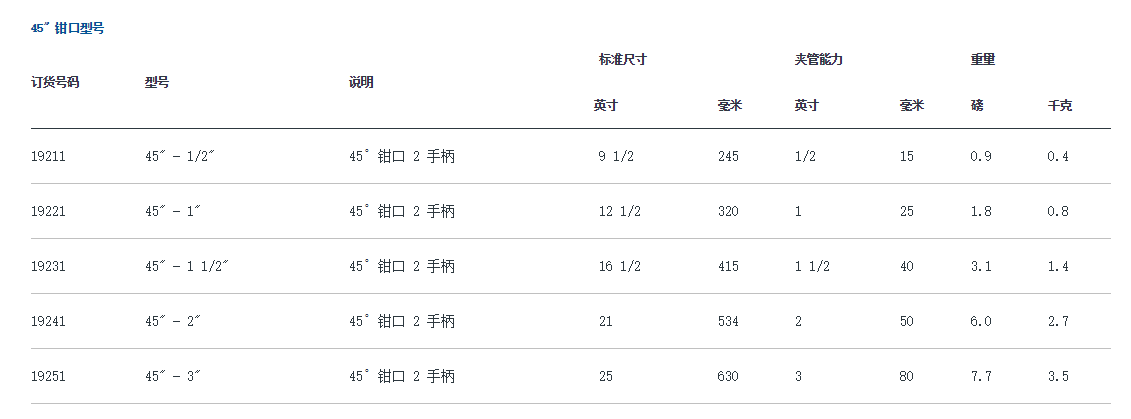This screenshot has width=1131, height=419.
Task: Click the 标准尺寸 group header
Action: click(x=622, y=59)
